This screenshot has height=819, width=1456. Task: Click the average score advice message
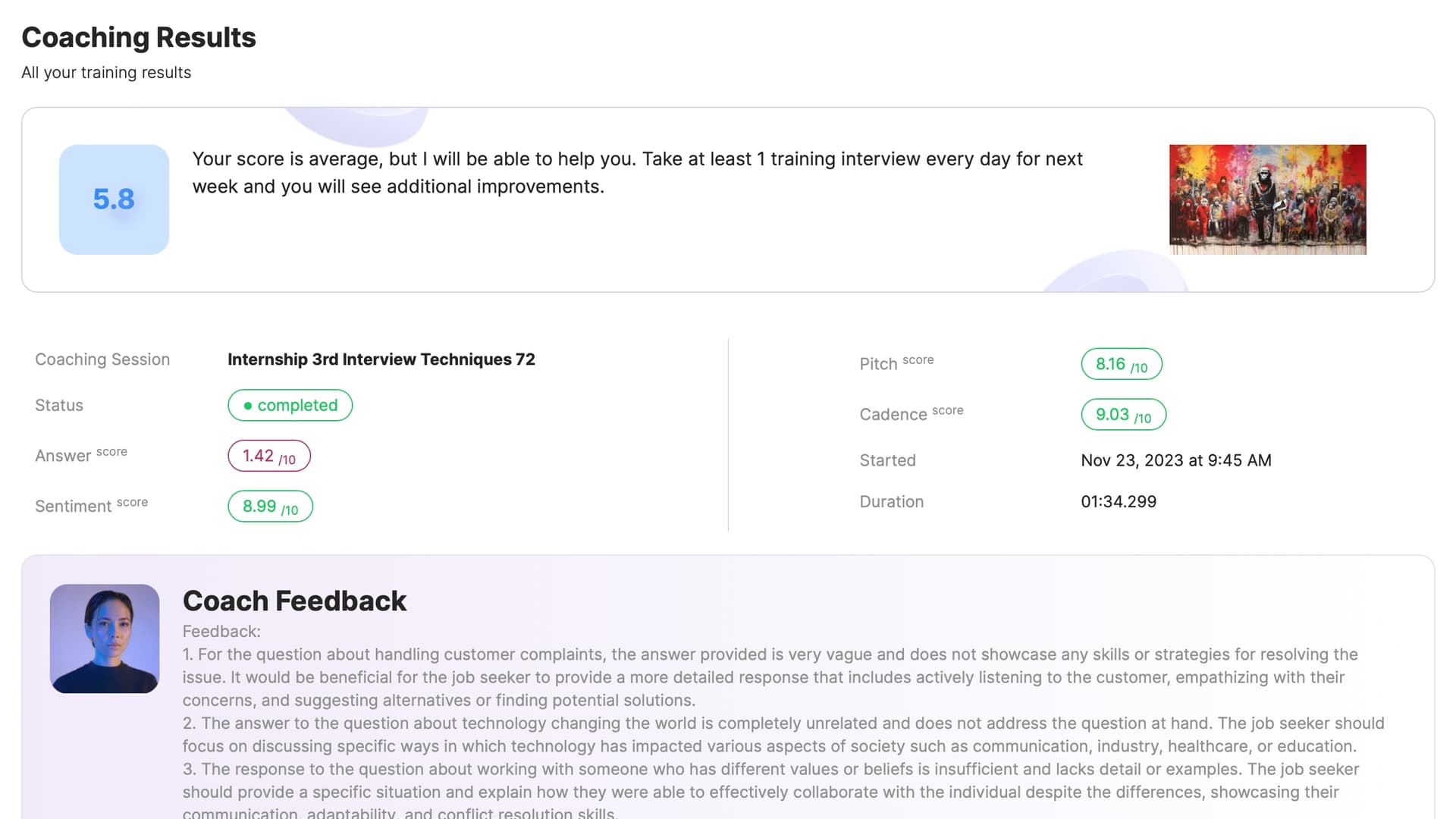[x=637, y=173]
